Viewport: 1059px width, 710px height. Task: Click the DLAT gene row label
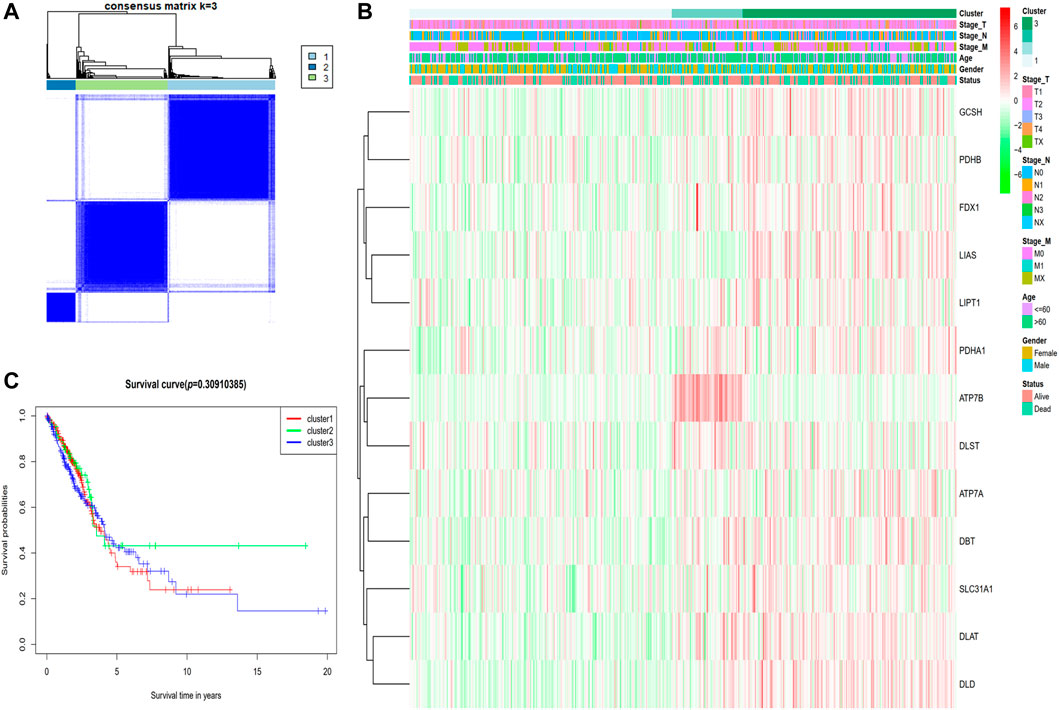click(969, 636)
